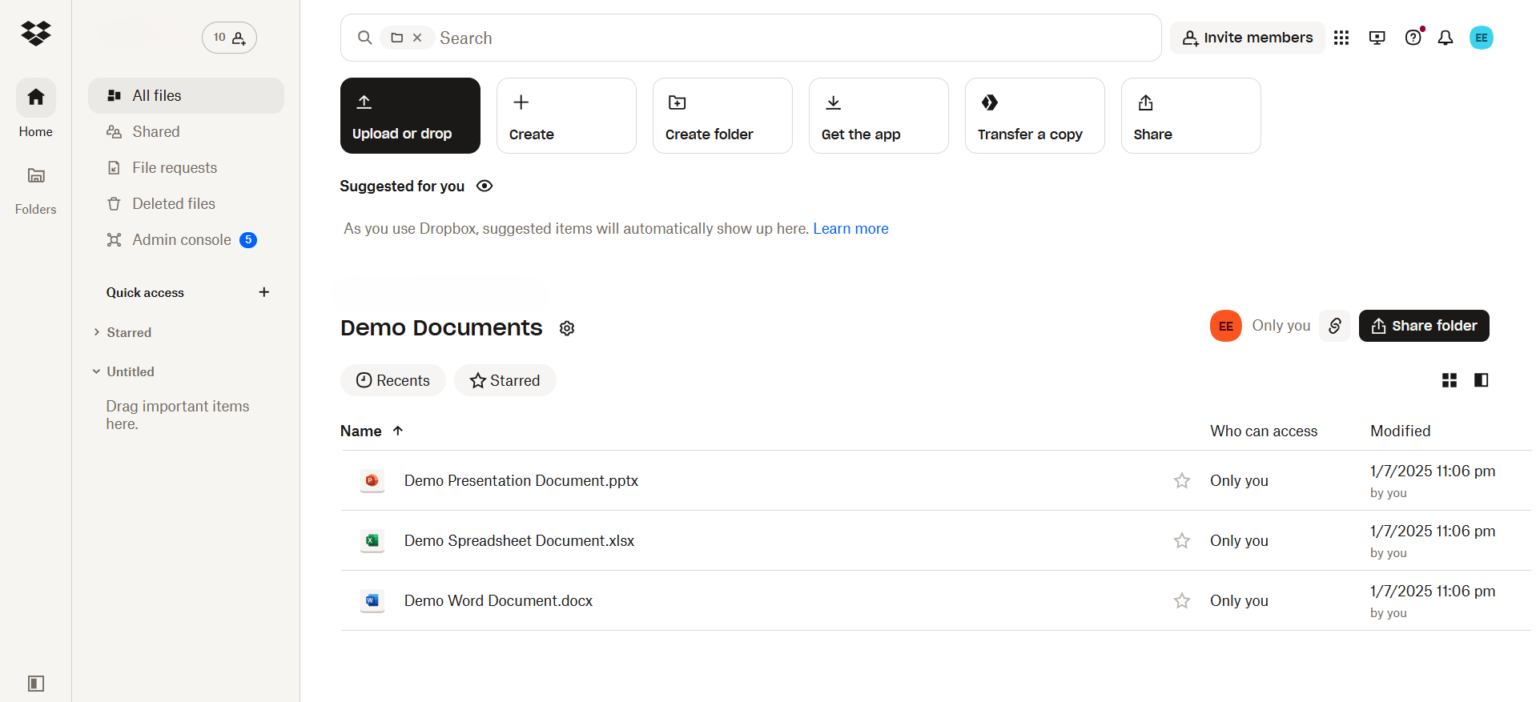Screen dimensions: 1536x702
Task: Select Deleted files in the sidebar
Action: pos(172,203)
